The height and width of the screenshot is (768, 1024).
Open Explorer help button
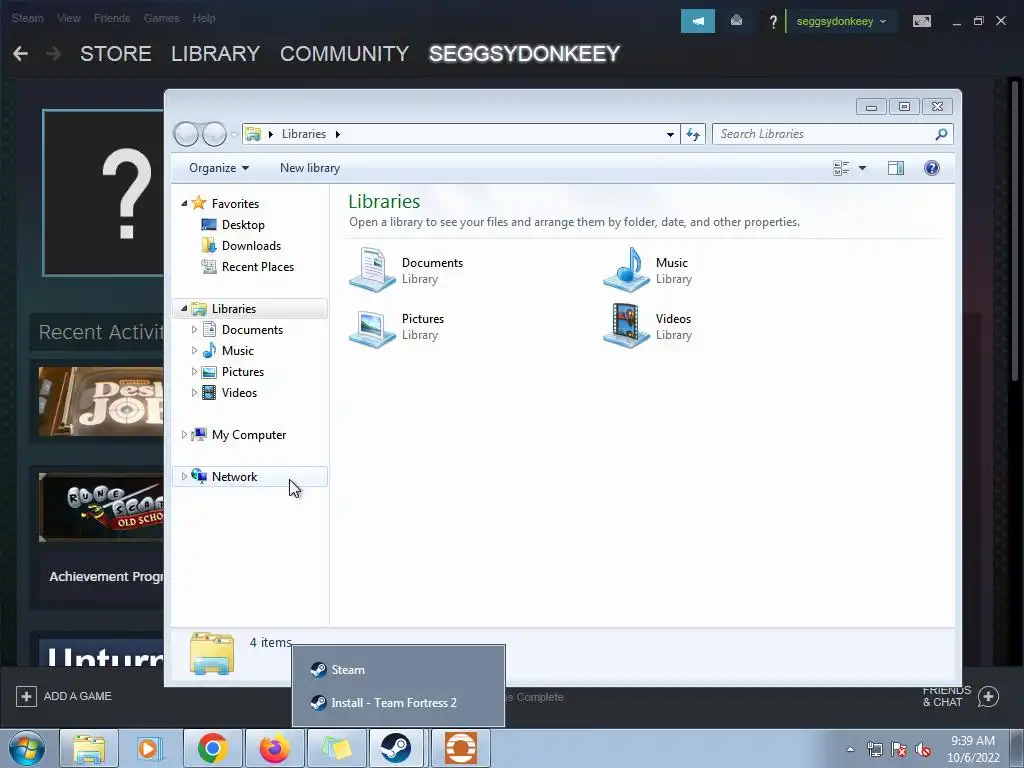[x=932, y=168]
